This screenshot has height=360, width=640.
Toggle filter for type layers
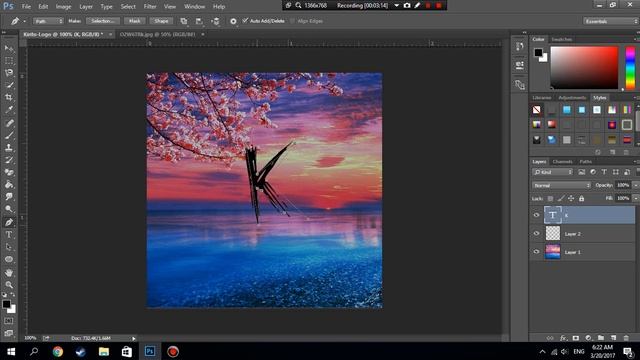click(x=604, y=172)
